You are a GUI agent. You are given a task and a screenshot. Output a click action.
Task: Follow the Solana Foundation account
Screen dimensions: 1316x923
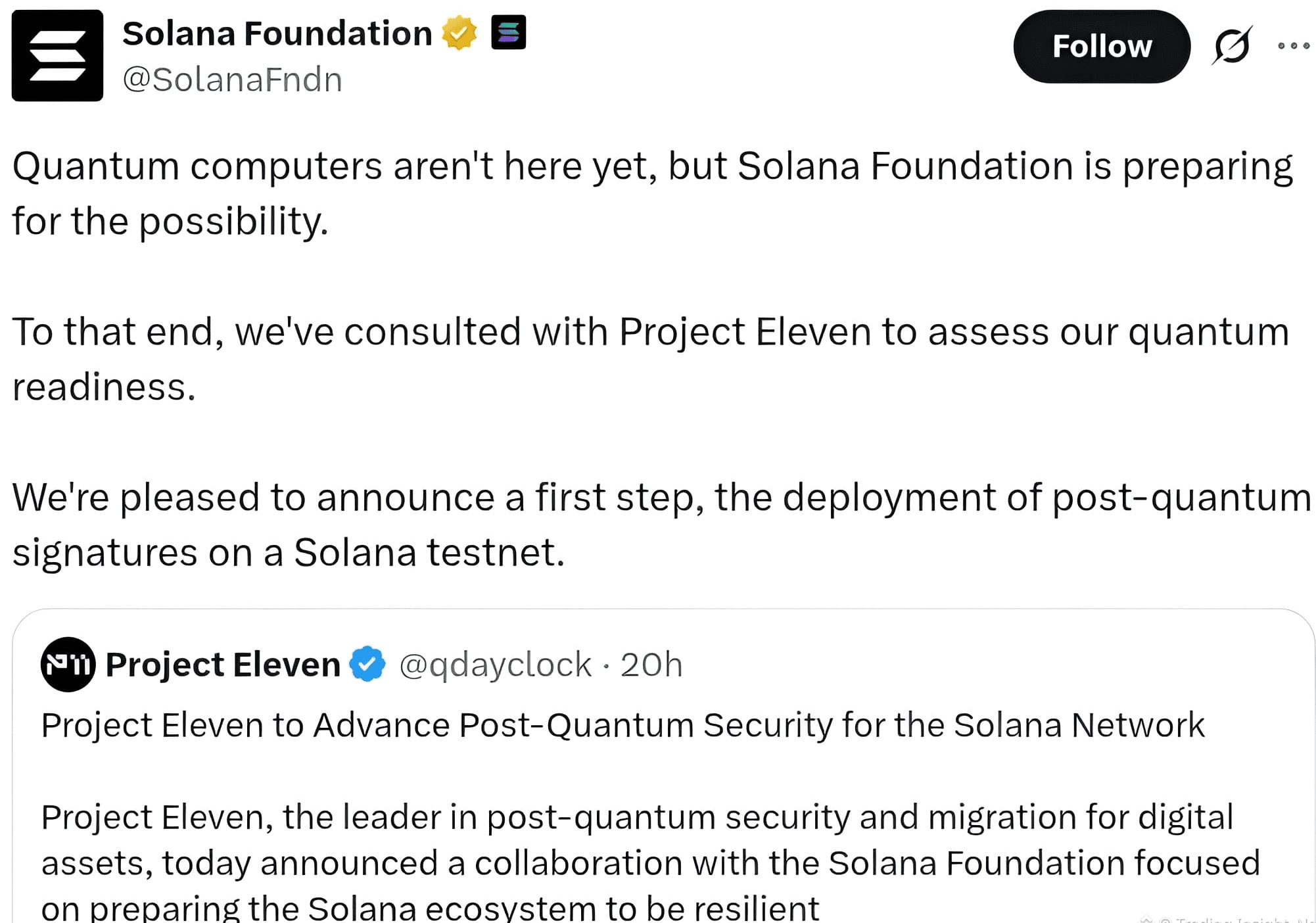pos(1101,47)
